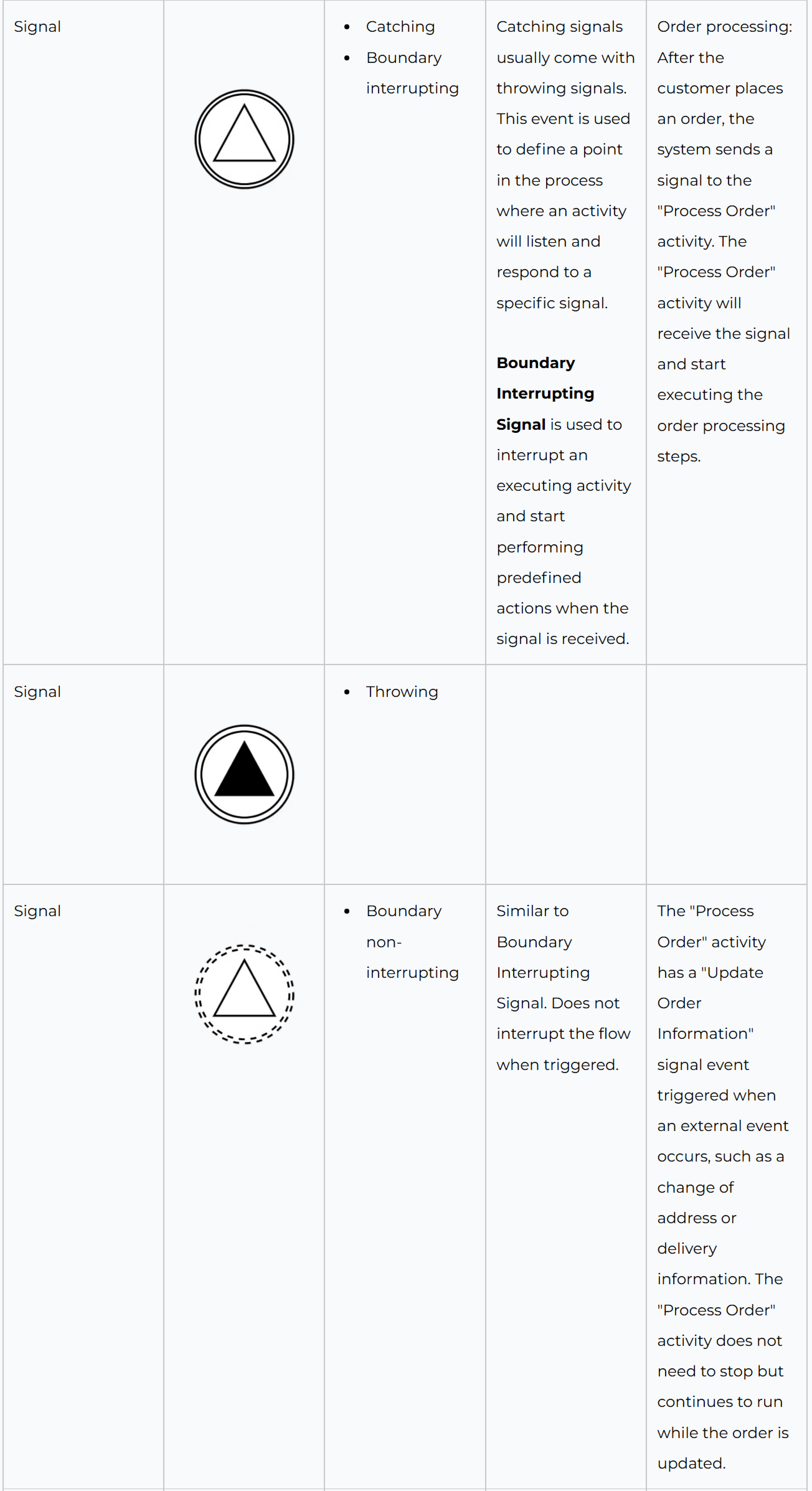Click the 'Signal' label in the throwing row
The image size is (812, 1491).
tap(38, 692)
